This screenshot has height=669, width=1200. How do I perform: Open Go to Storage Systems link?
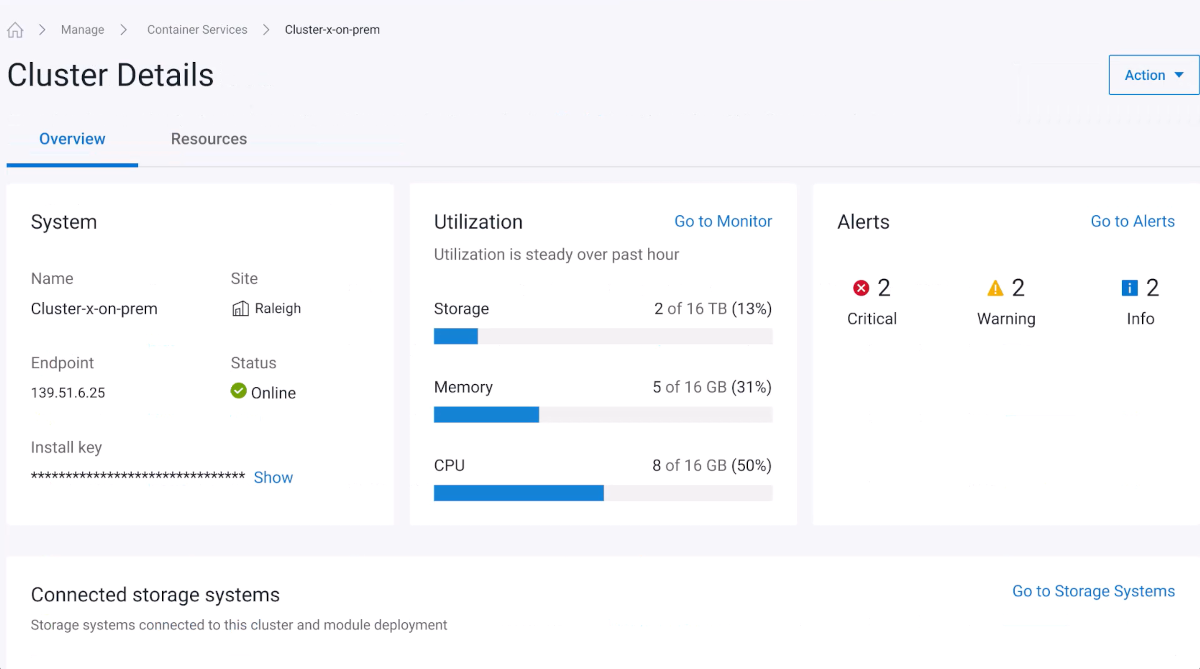pyautogui.click(x=1093, y=591)
